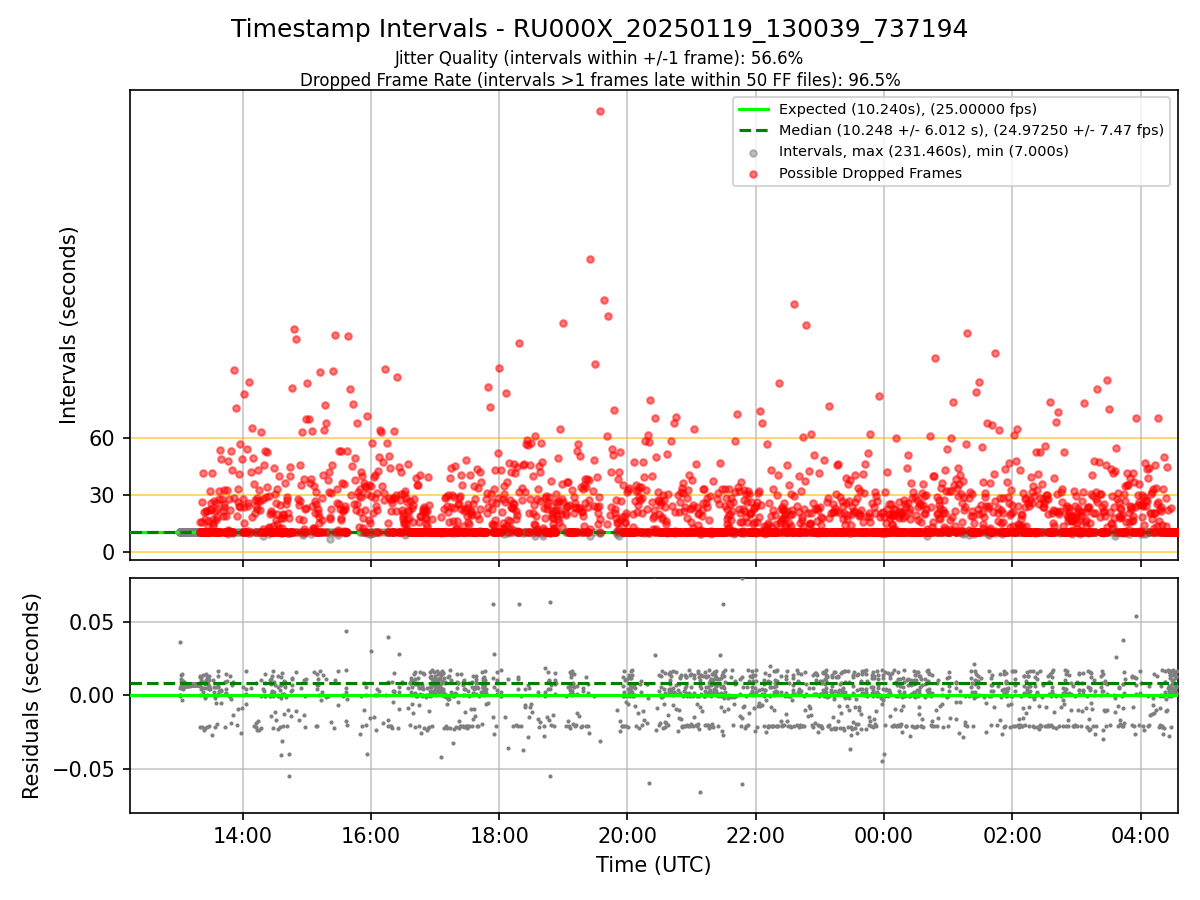Click legend entry 'Possible Dropped Frames'
Viewport: 1200px width, 900px height.
(x=870, y=173)
